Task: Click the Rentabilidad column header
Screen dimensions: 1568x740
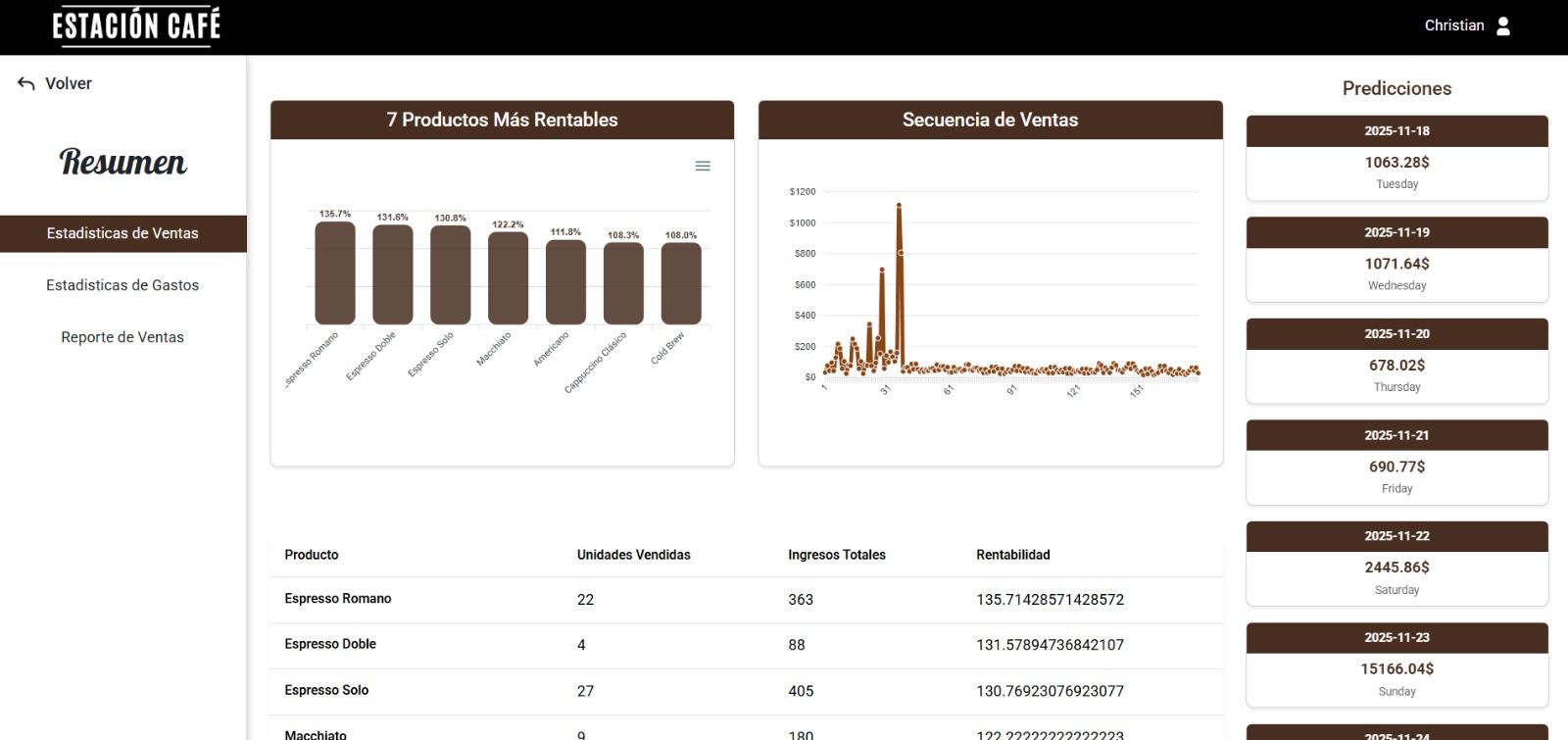Action: 1012,555
